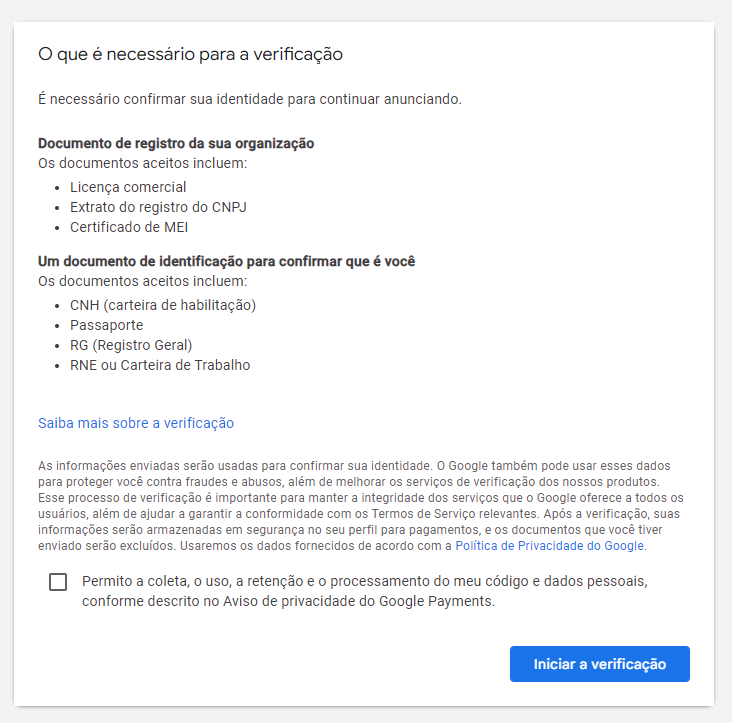The height and width of the screenshot is (723, 732).
Task: Check the personal data consent checkbox
Action: click(58, 582)
